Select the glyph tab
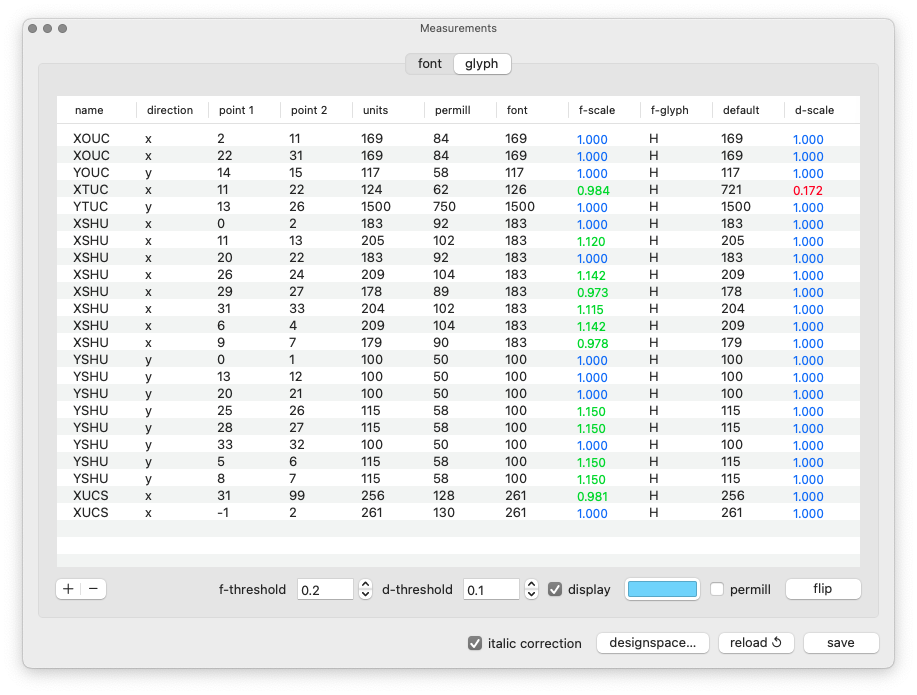Viewport: 917px width, 695px height. [x=482, y=64]
